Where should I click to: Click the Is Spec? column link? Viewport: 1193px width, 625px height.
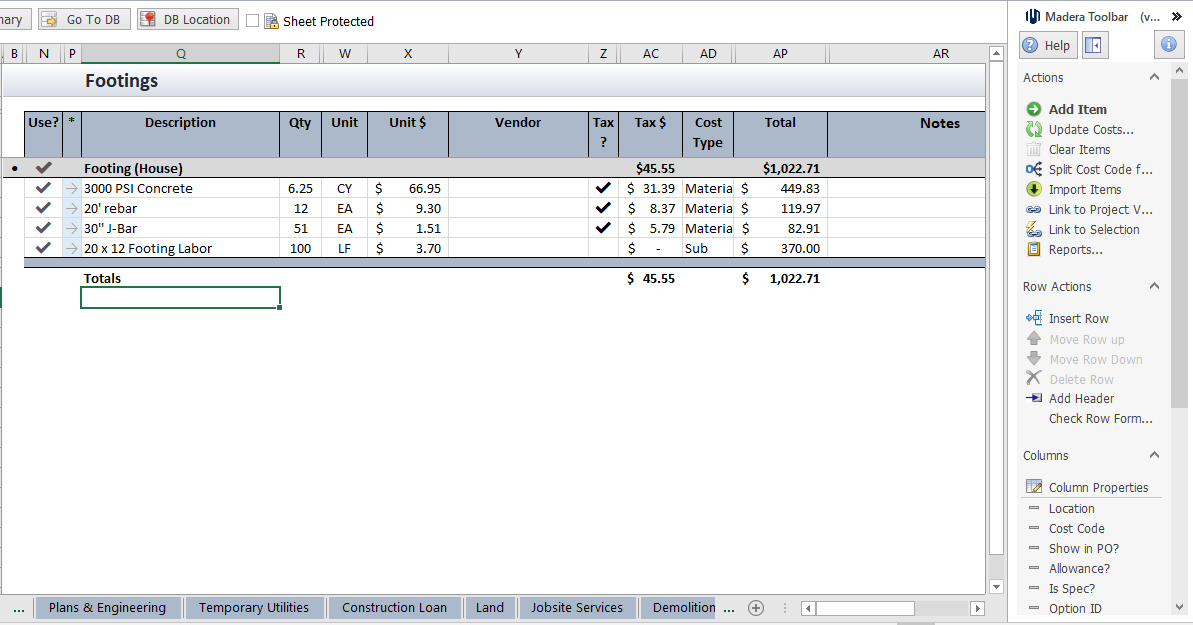(1071, 588)
